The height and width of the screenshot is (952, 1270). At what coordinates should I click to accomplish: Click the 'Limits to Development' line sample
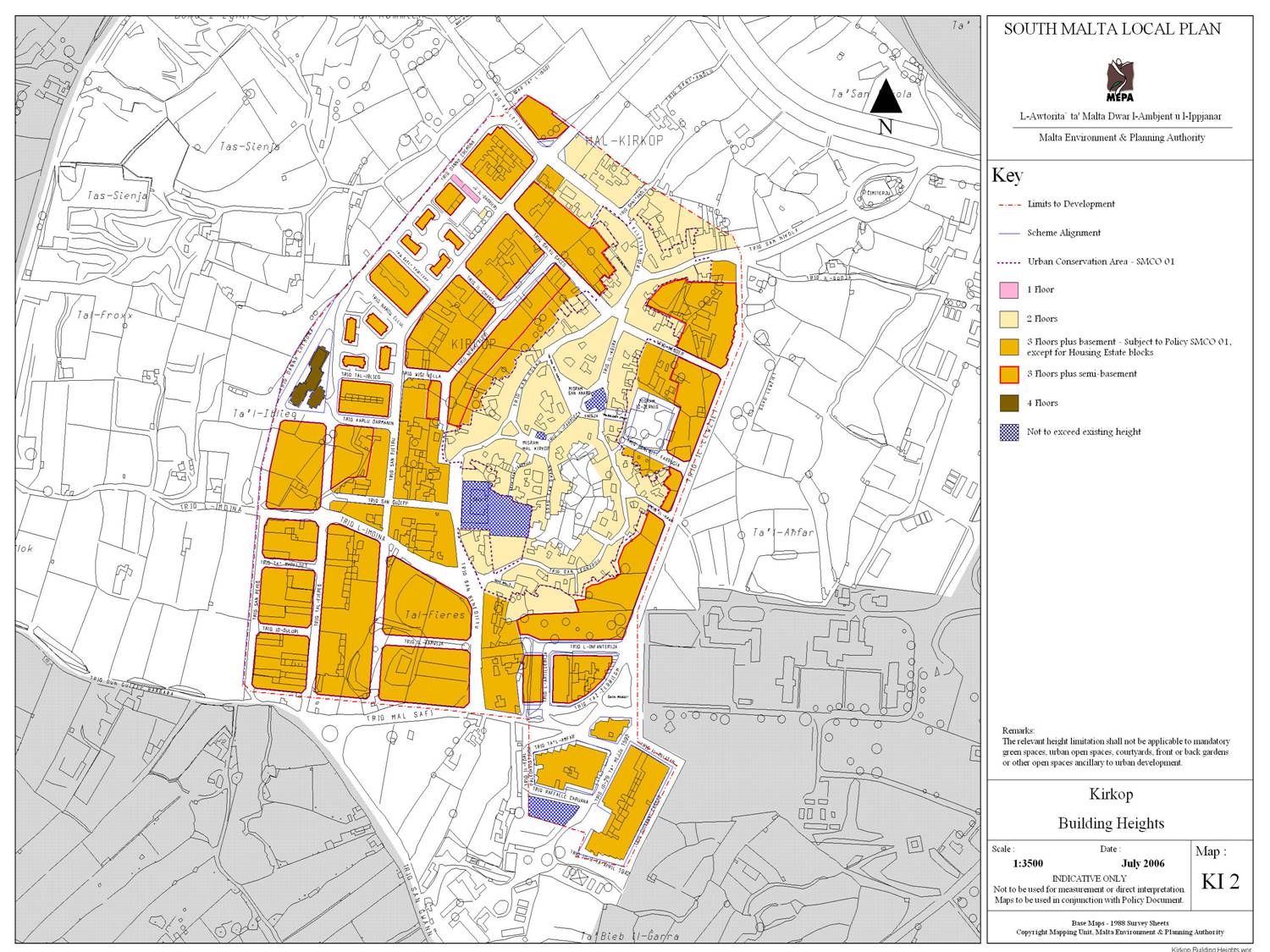tap(1008, 204)
